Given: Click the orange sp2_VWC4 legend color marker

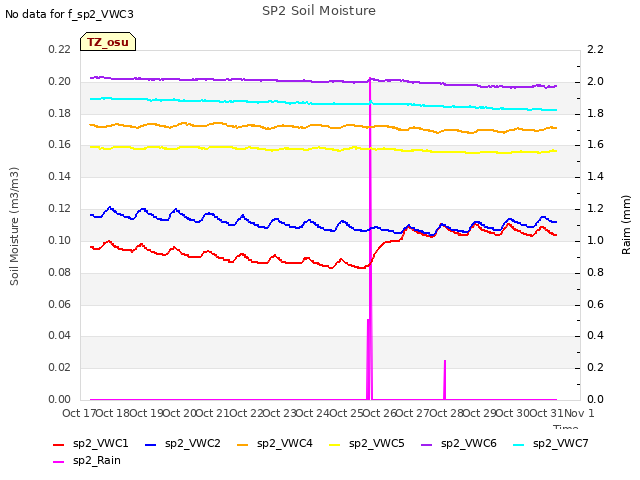Looking at the screenshot, I should point(242,444).
